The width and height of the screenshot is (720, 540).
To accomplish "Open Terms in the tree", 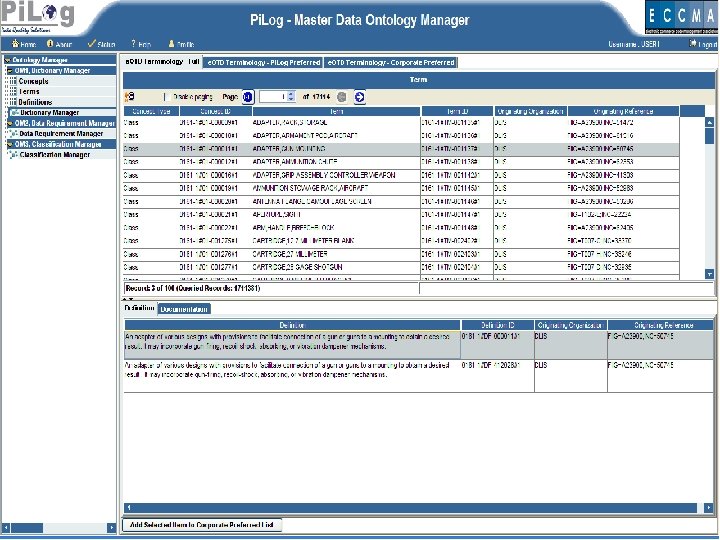I will [x=29, y=91].
